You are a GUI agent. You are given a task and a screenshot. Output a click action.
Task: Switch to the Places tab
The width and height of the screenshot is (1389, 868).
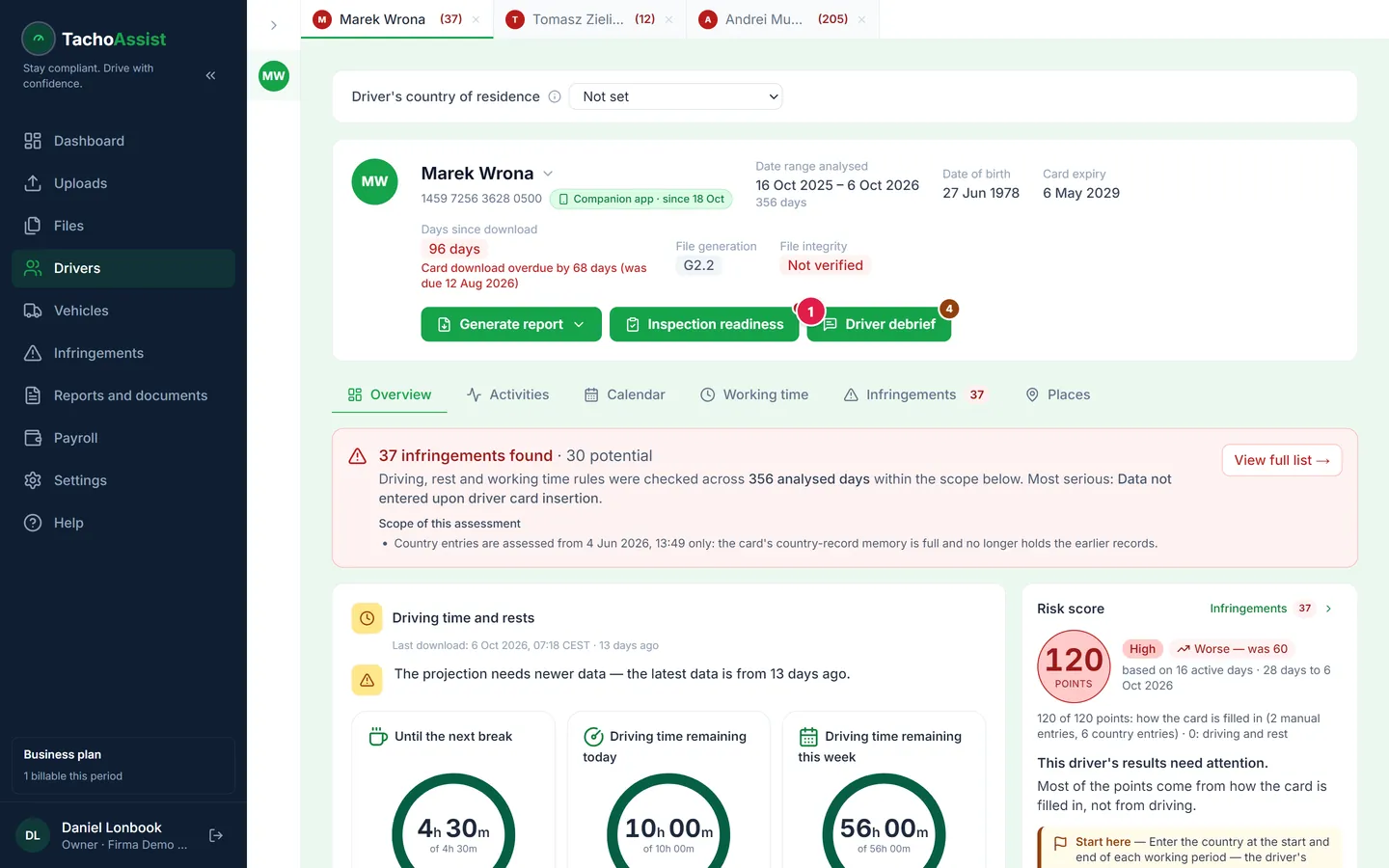tap(1058, 394)
